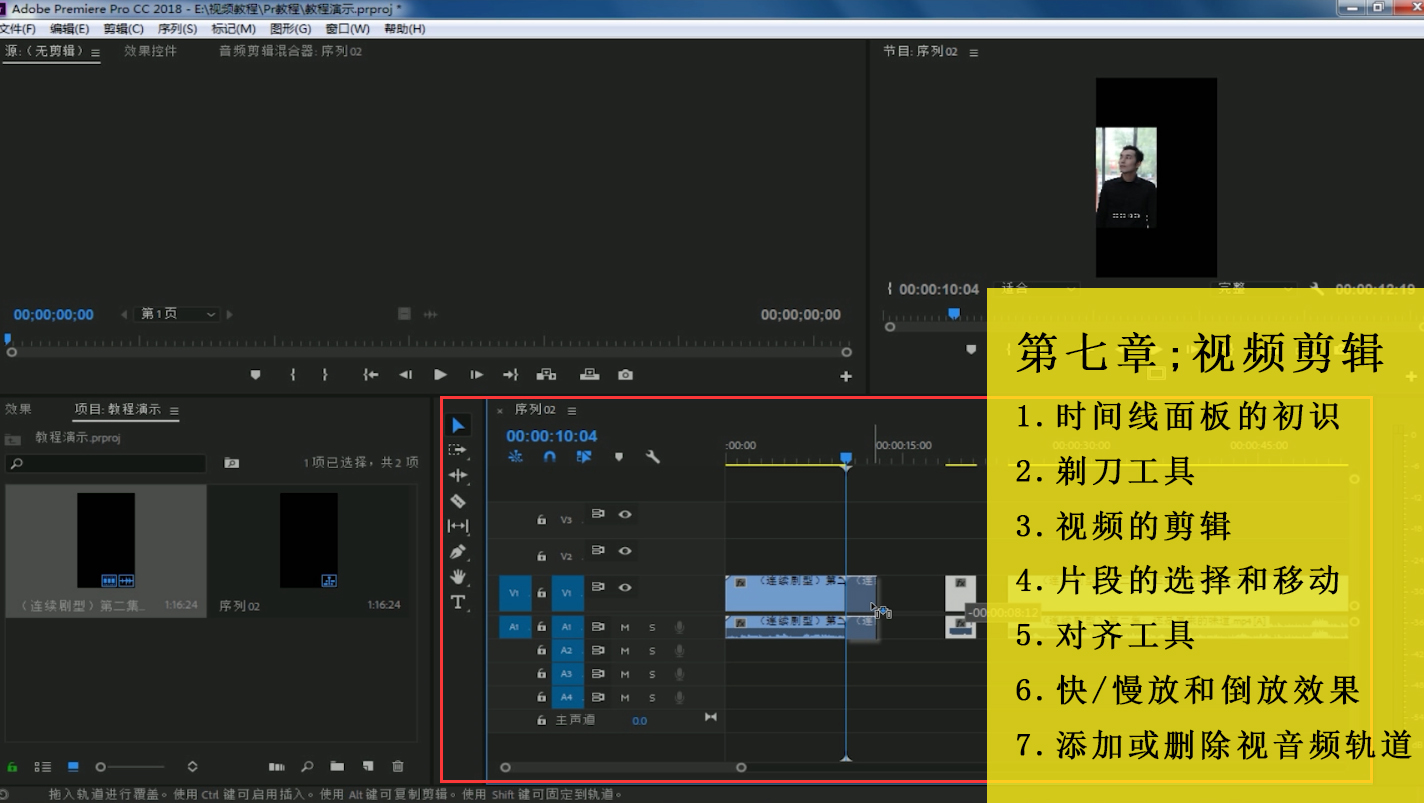Viewport: 1424px width, 803px height.
Task: Solo audio track A2
Action: pyautogui.click(x=652, y=651)
